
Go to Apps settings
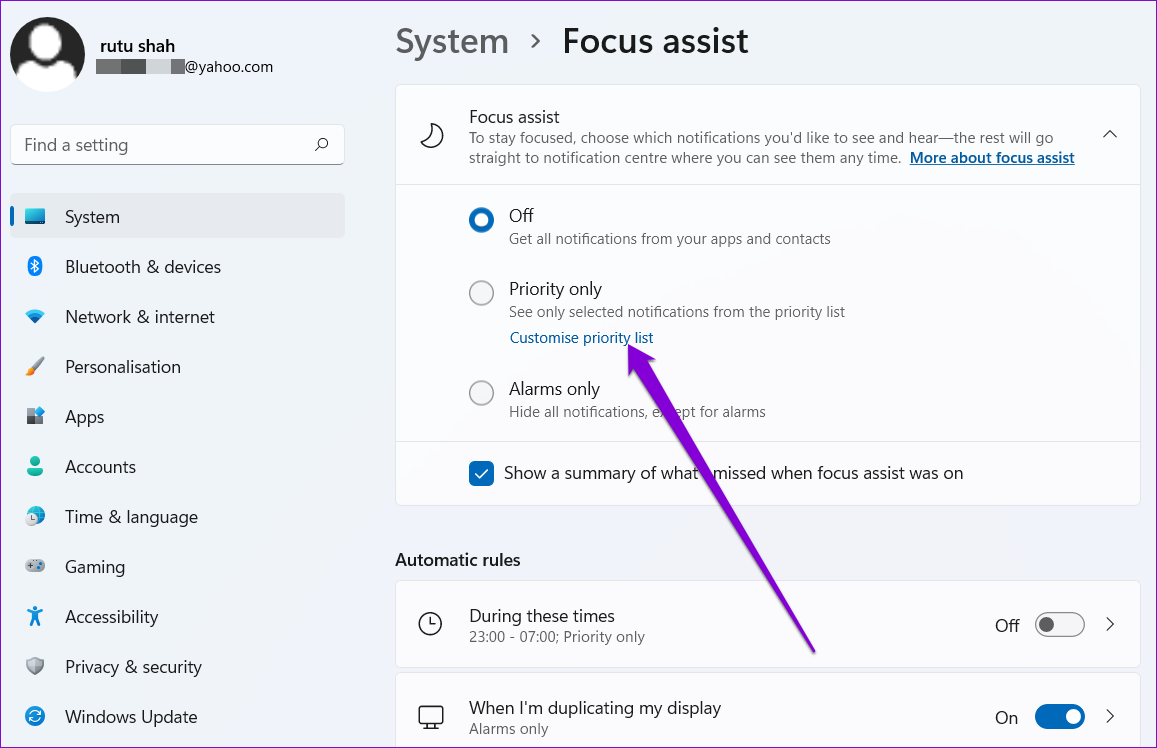[177, 416]
